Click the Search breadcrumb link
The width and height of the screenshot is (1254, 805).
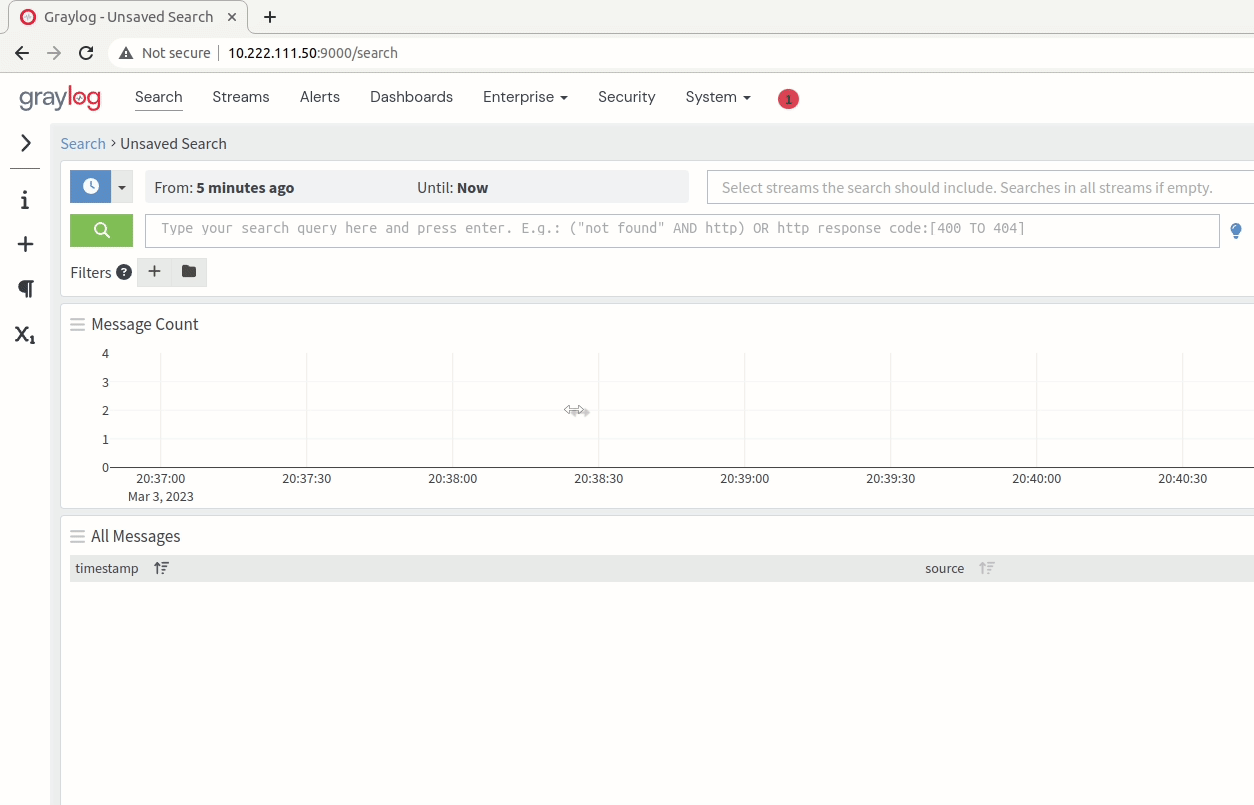pyautogui.click(x=83, y=143)
